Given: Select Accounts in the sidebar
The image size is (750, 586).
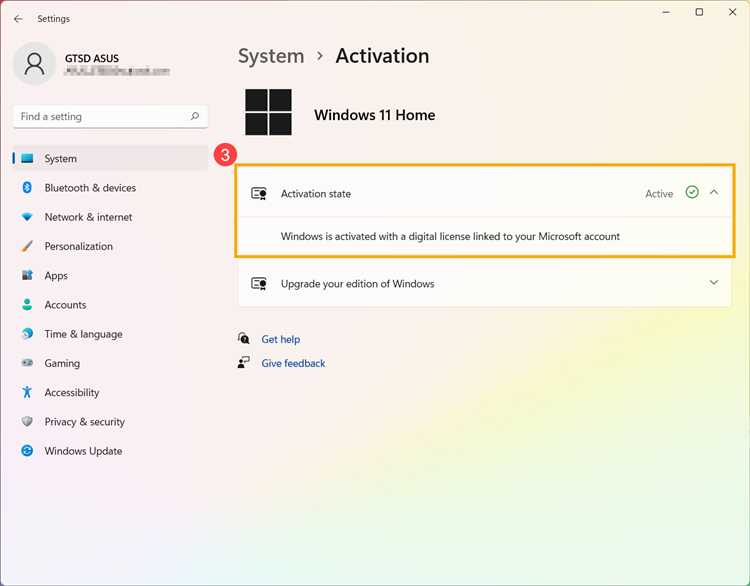Looking at the screenshot, I should [x=110, y=305].
